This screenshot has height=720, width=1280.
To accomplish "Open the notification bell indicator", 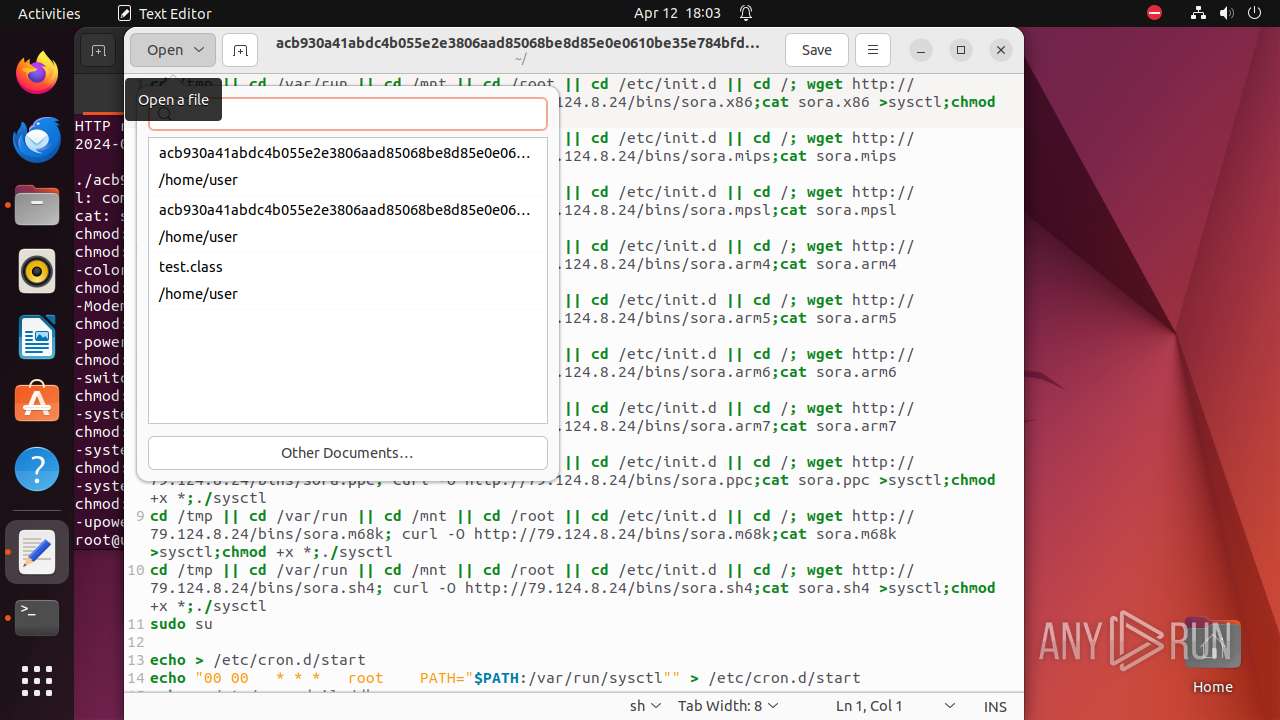I will pos(746,13).
